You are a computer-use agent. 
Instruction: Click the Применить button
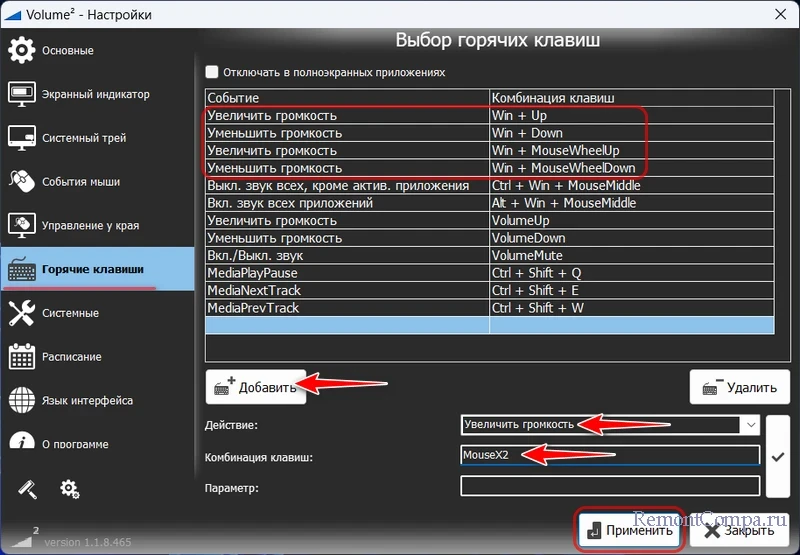tap(630, 531)
